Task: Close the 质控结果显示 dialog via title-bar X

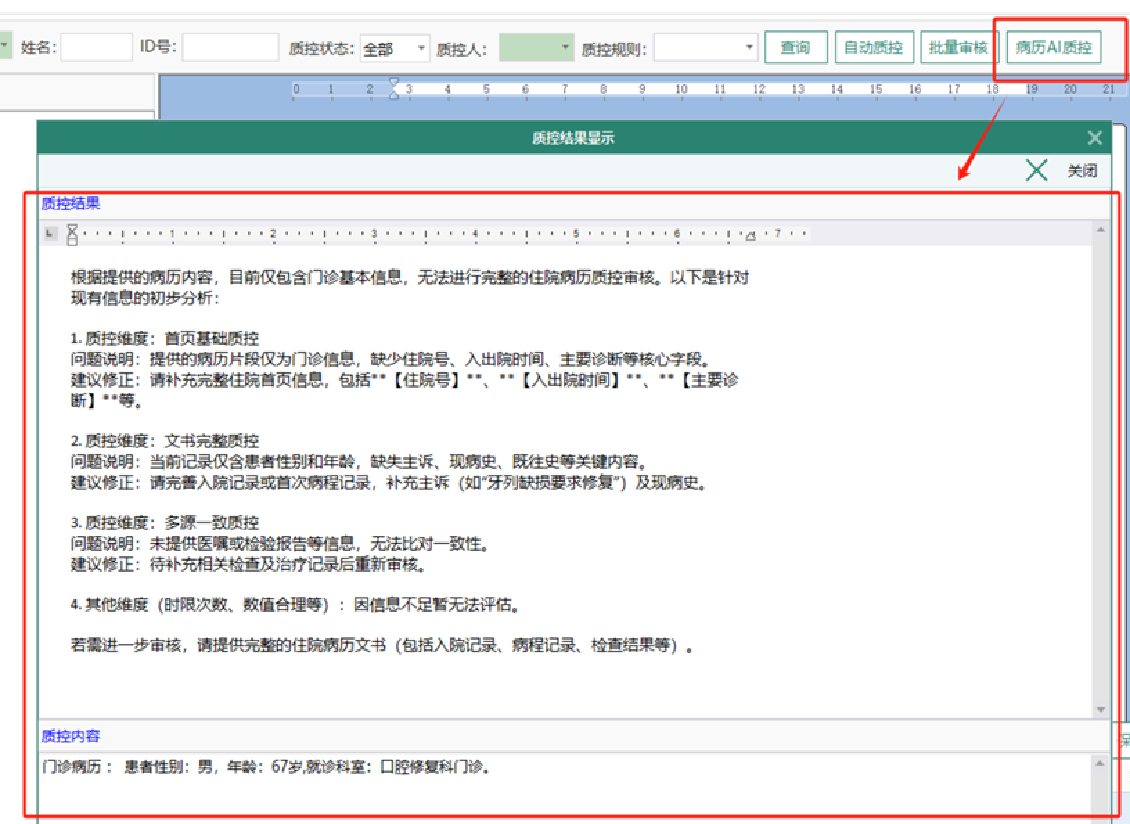Action: point(1094,138)
